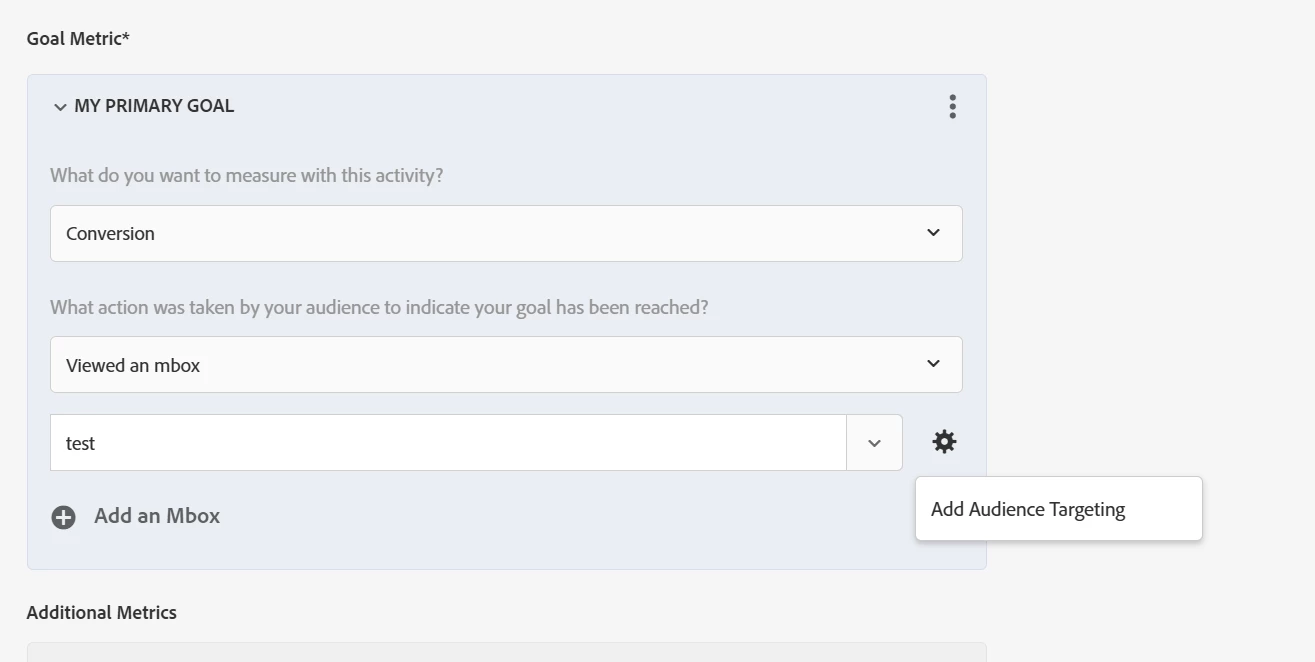Screen dimensions: 1315x662
Task: Click the Goal Metric section label
Action: coord(78,39)
